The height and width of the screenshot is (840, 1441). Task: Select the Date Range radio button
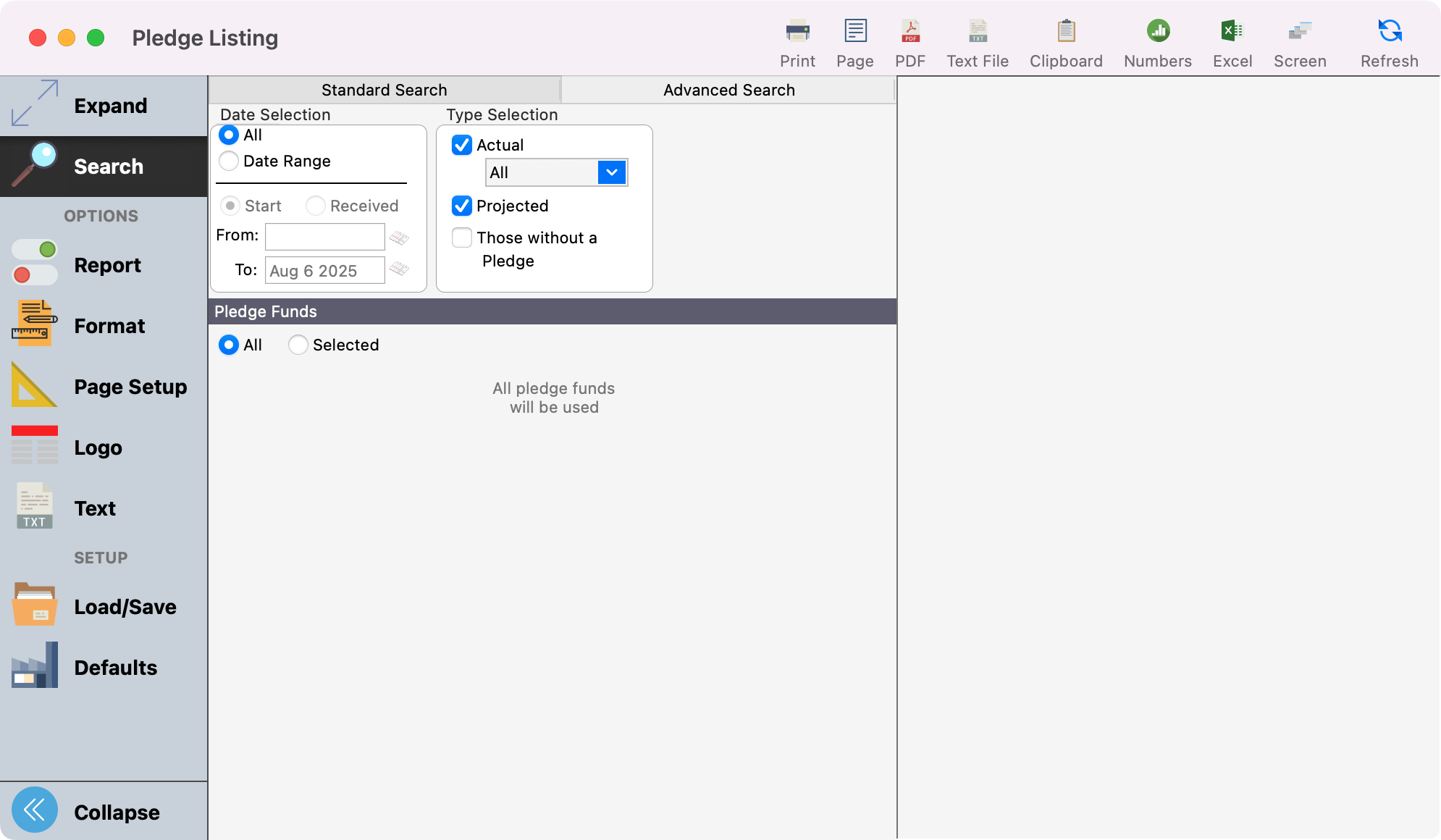point(229,161)
